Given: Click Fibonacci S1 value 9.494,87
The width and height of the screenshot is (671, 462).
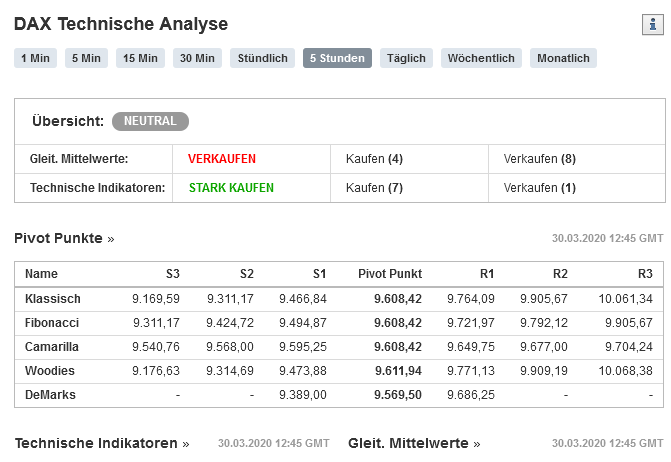Looking at the screenshot, I should point(303,323).
